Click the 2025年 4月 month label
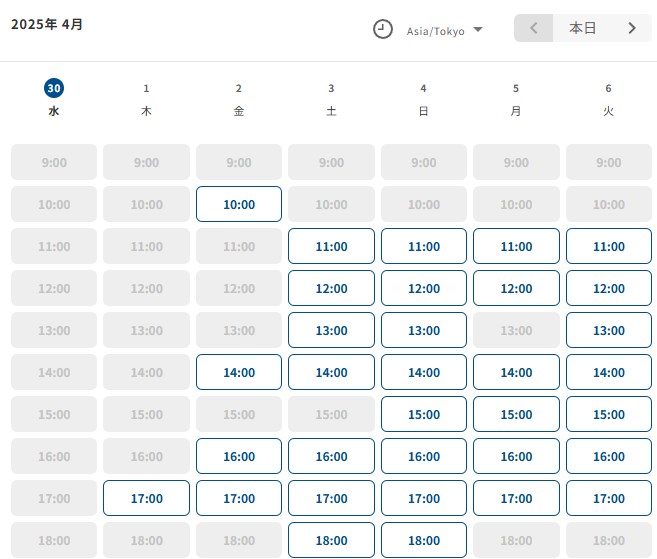The image size is (657, 559). [x=47, y=24]
